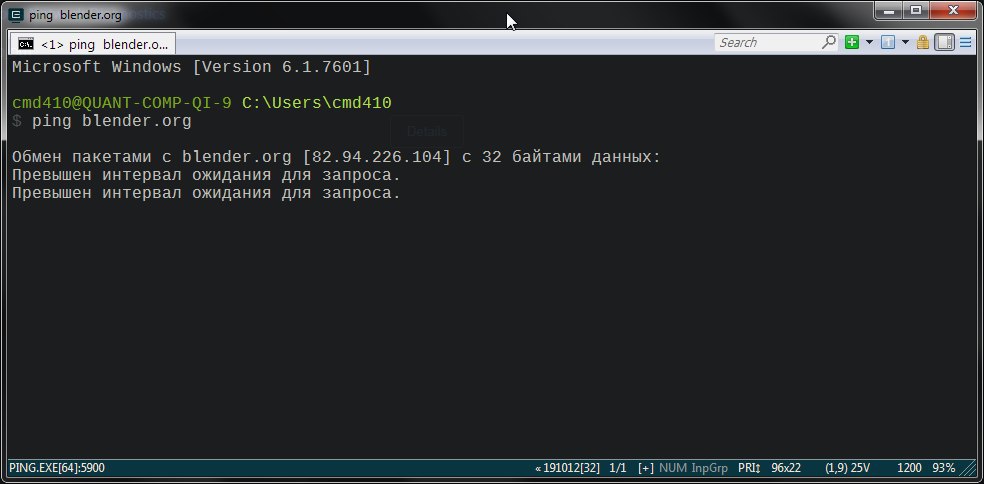Screen dimensions: 984x484
Task: Click PING.EXE[64]:5900 in the status bar
Action: tap(57, 468)
